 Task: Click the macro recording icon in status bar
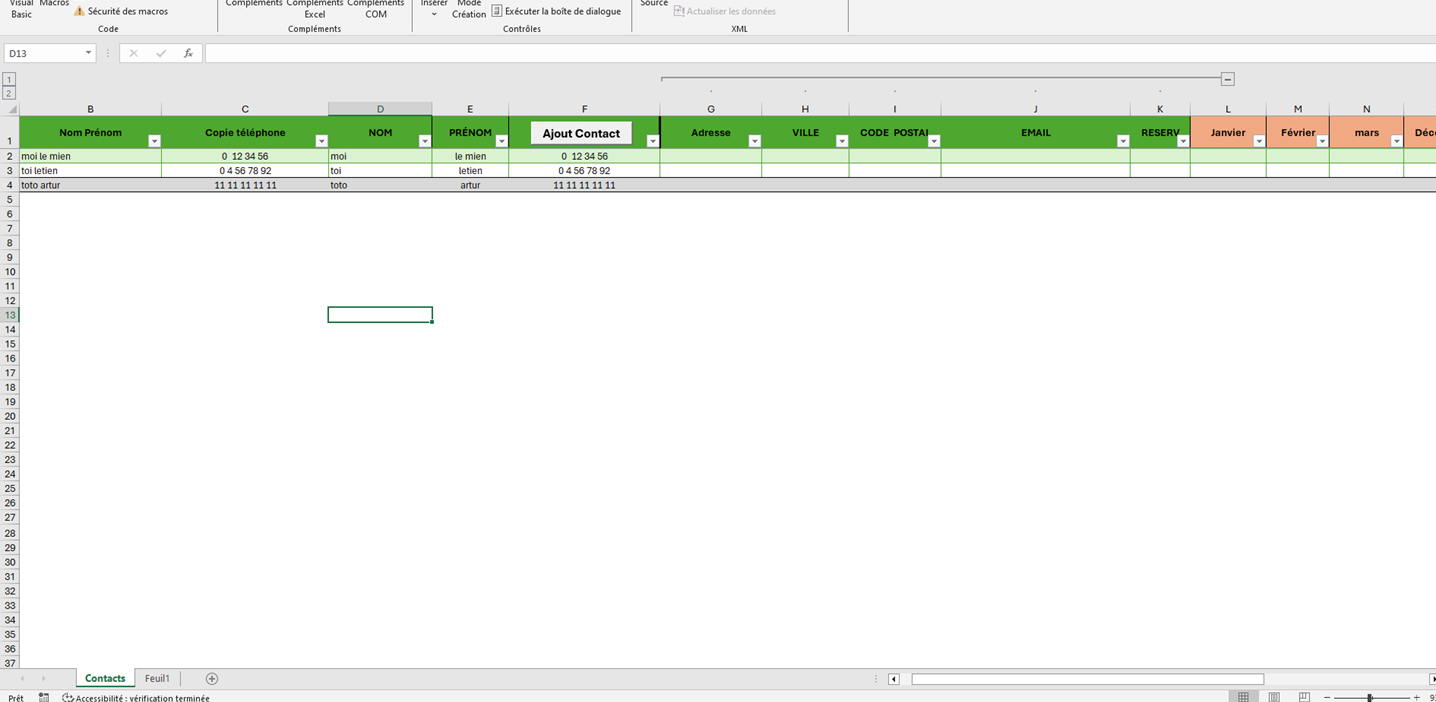pos(43,697)
